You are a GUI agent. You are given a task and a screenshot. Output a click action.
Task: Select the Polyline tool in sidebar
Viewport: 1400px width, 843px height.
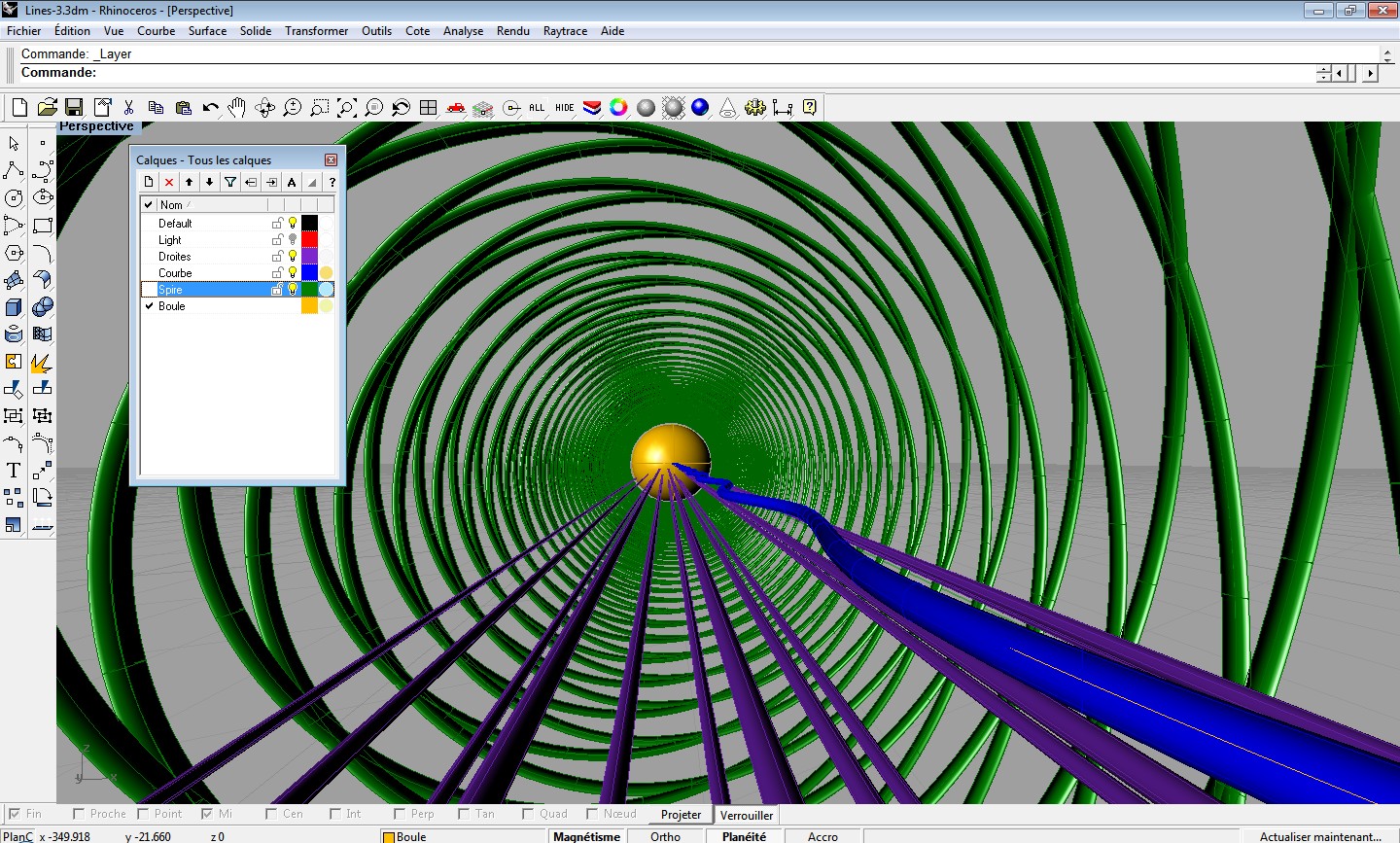point(14,171)
